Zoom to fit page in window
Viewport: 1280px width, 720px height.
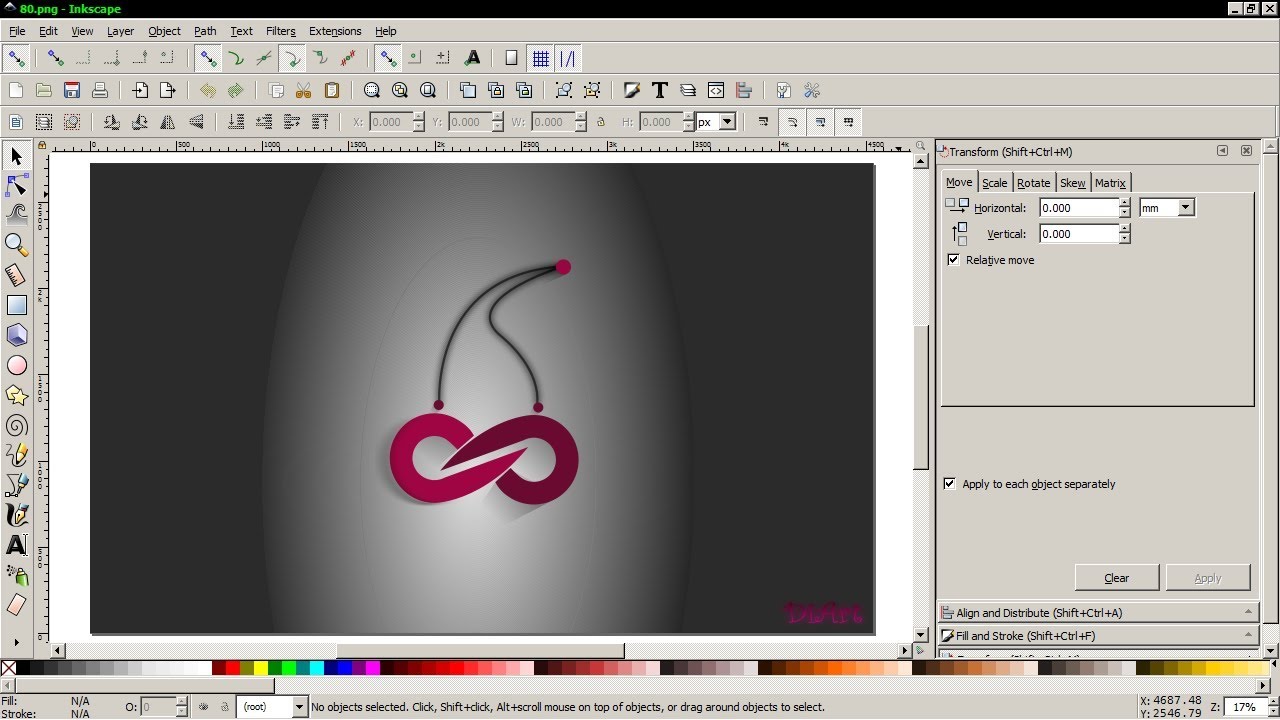[428, 90]
